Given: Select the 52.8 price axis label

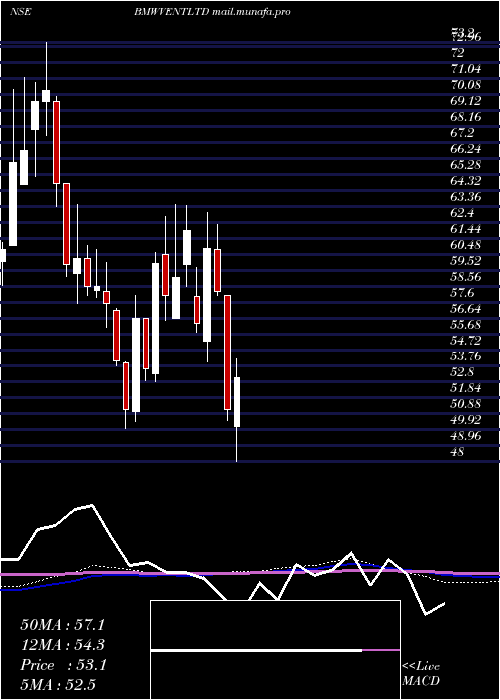Looking at the screenshot, I should [x=462, y=372].
